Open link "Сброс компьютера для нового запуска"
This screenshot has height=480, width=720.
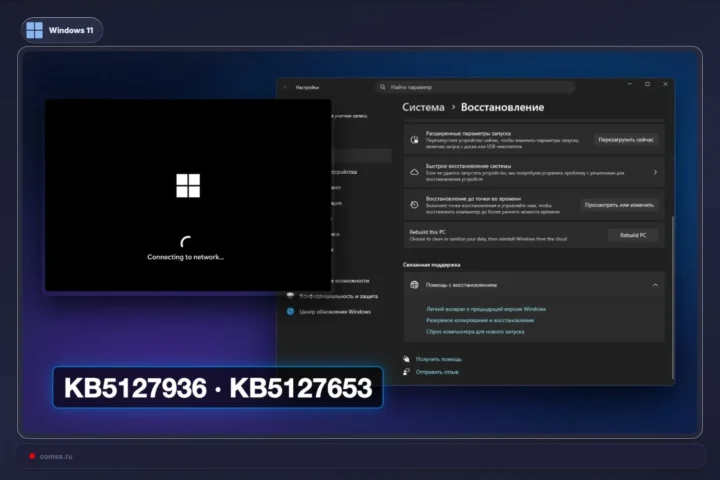[x=475, y=332]
